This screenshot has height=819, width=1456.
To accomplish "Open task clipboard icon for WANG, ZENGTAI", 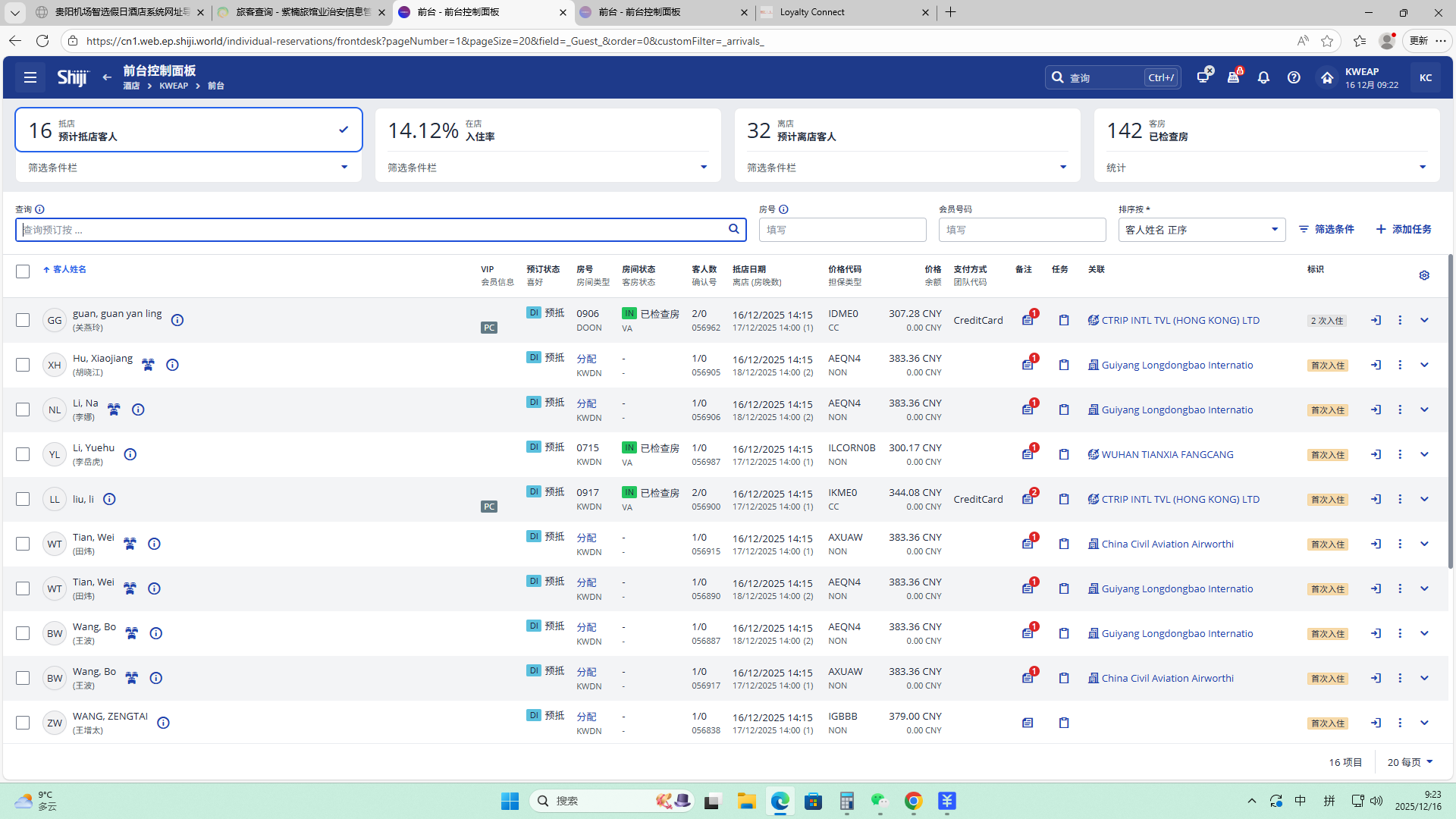I will (x=1064, y=723).
